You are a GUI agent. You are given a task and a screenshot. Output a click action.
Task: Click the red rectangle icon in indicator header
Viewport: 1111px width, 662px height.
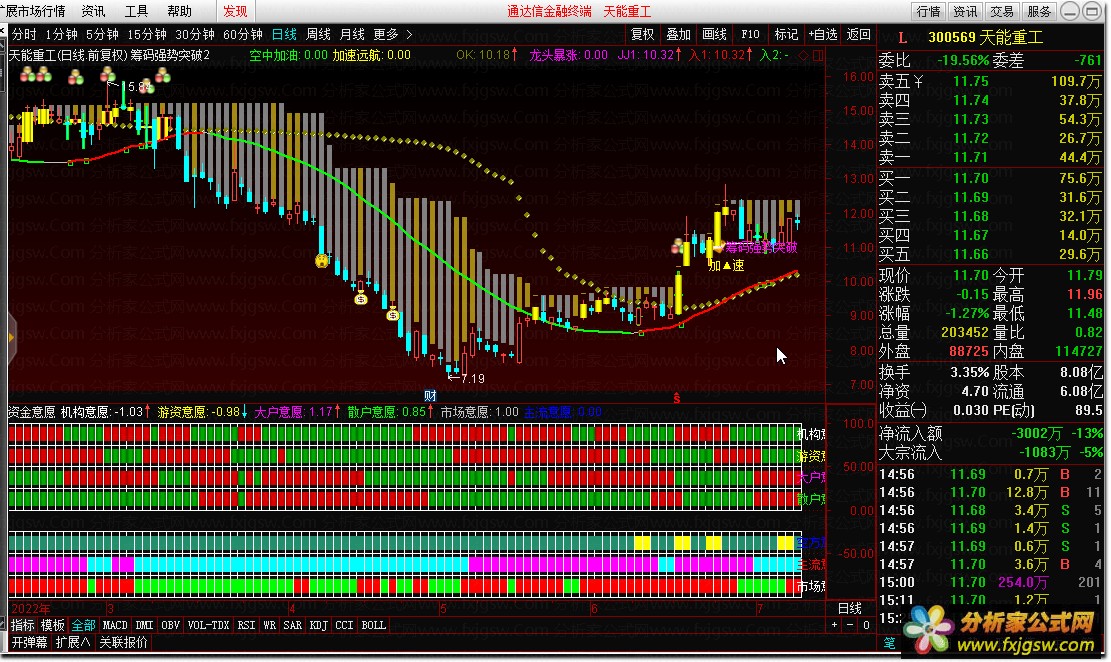tap(818, 55)
